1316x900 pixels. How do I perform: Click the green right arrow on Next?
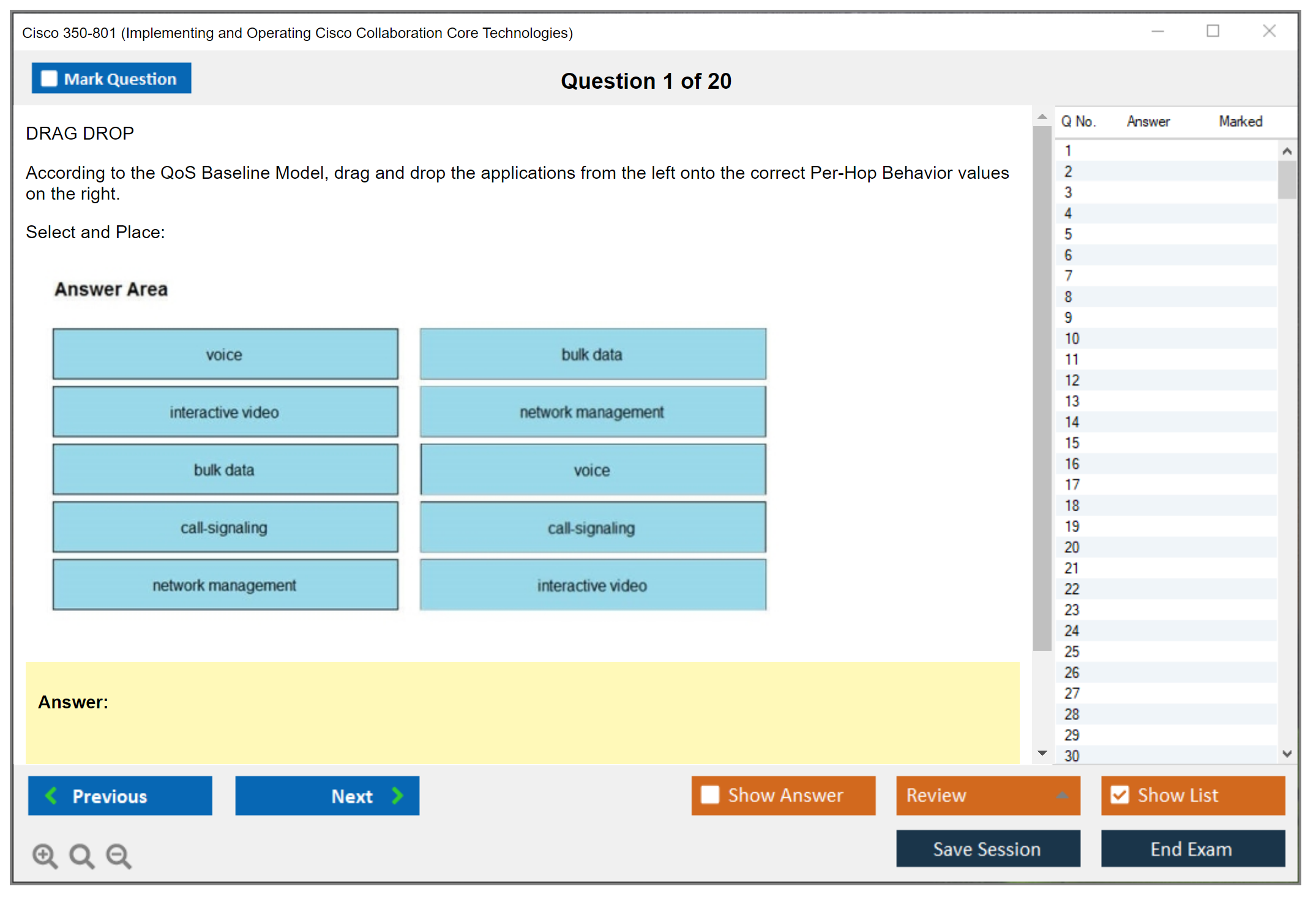[x=397, y=795]
